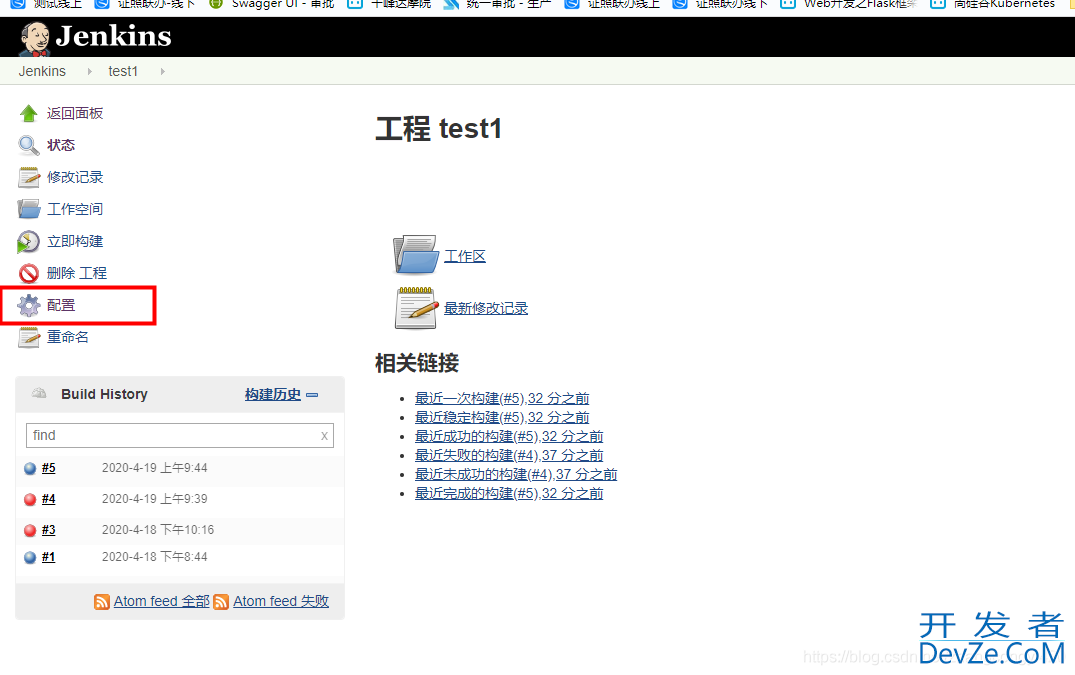Clear the find box with the x
The width and height of the screenshot is (1075, 675).
tap(324, 436)
